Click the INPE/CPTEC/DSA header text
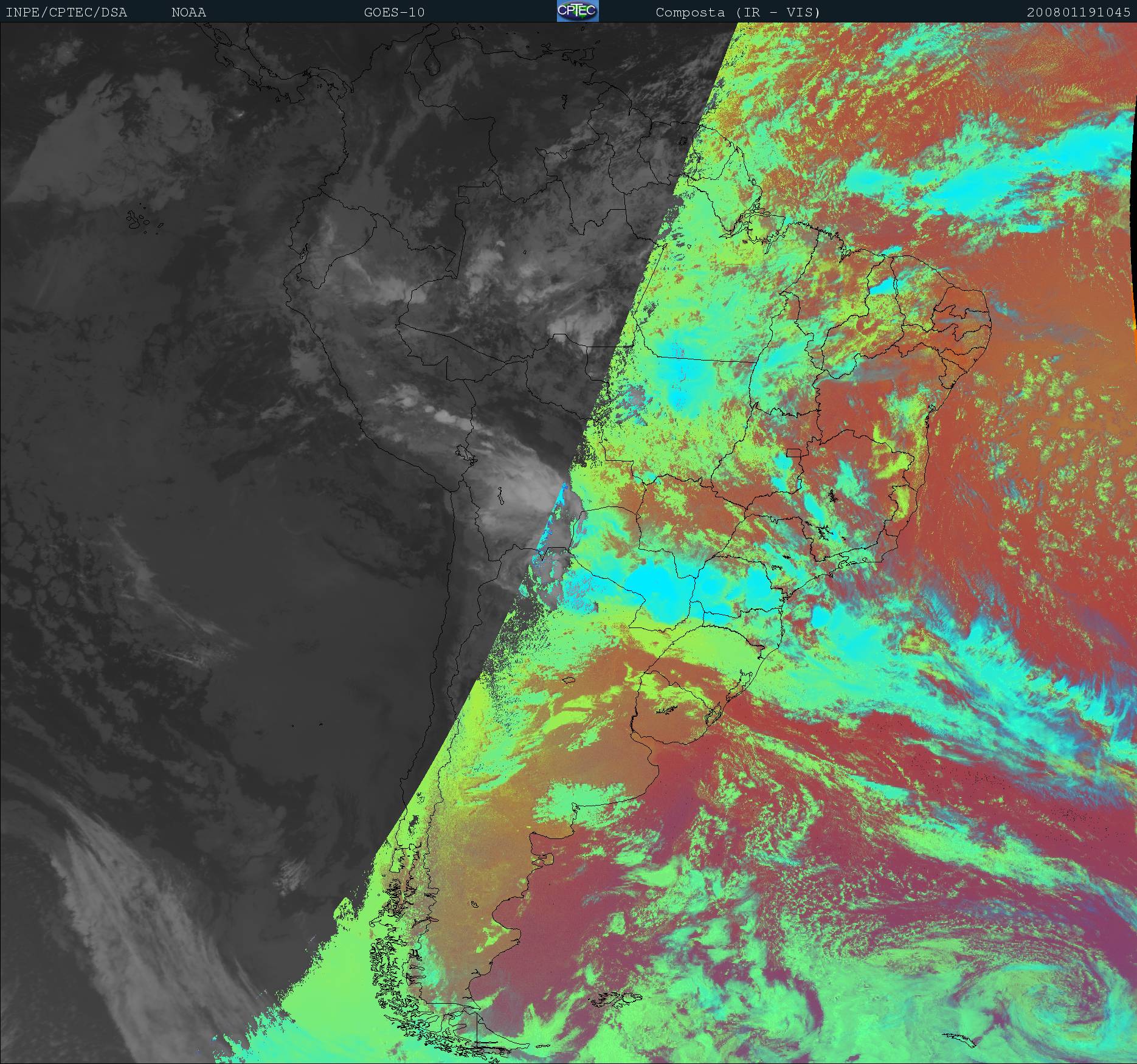The width and height of the screenshot is (1137, 1064). click(66, 12)
